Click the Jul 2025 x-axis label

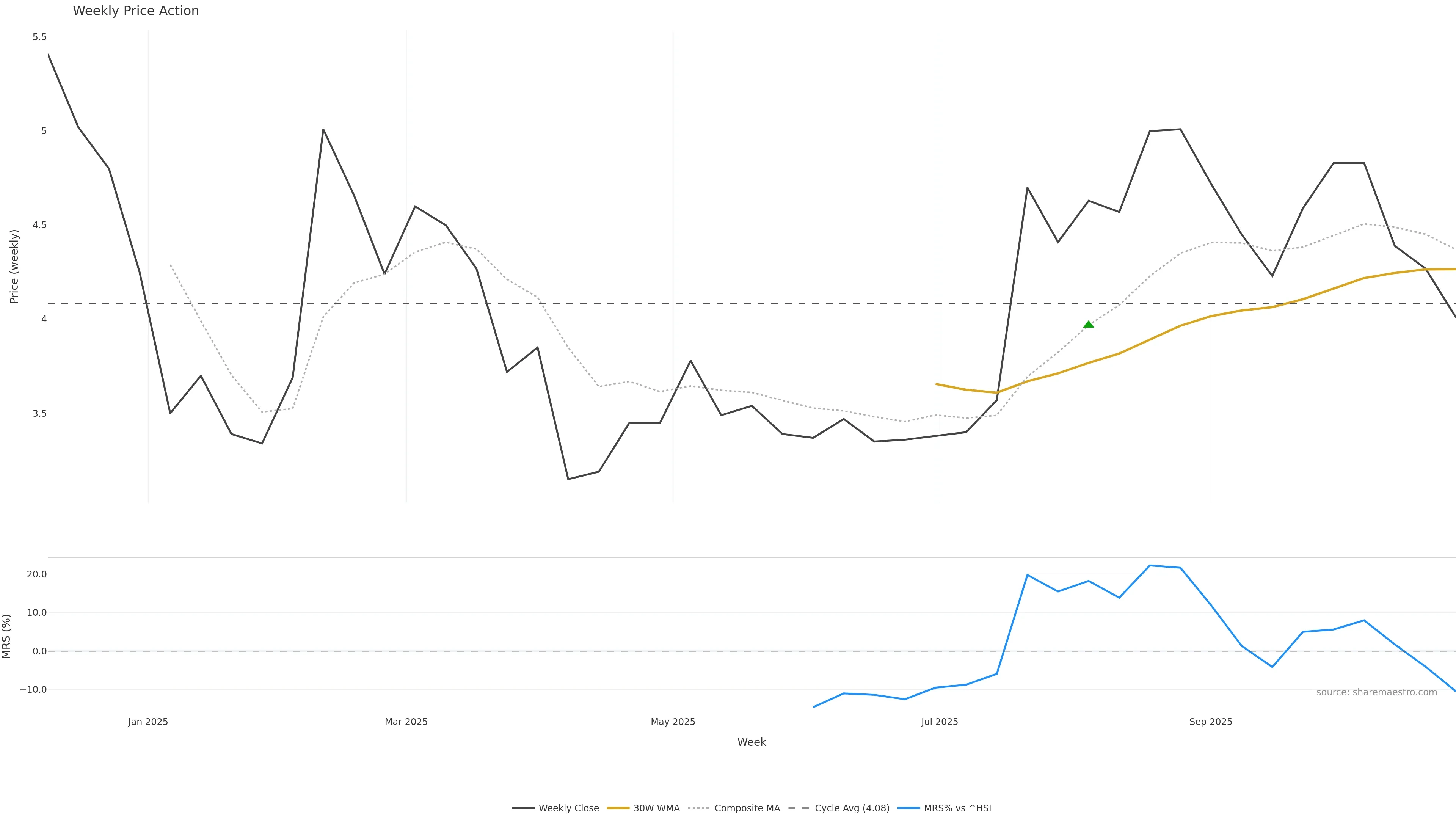(940, 722)
